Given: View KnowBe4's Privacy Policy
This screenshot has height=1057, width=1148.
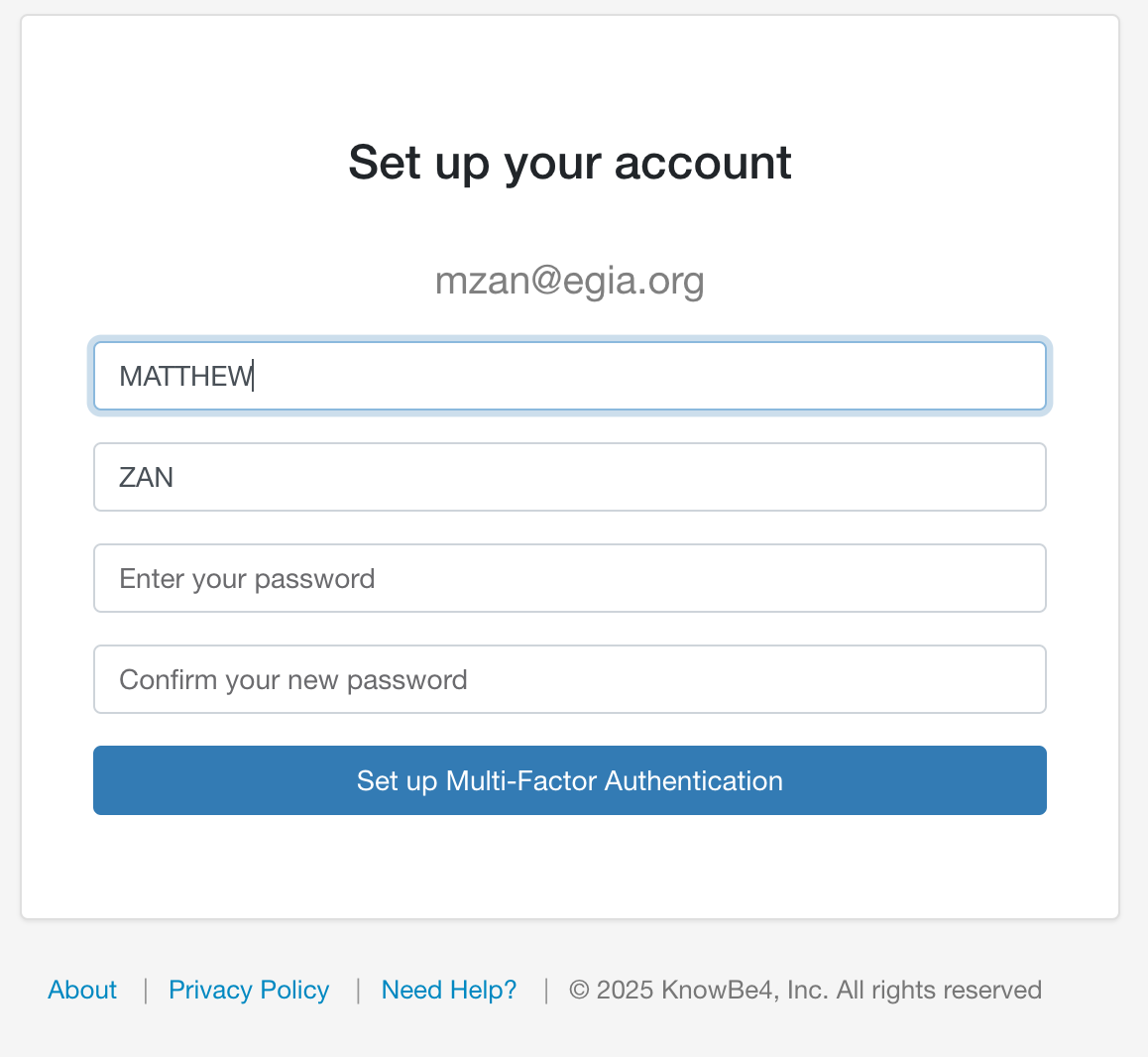Looking at the screenshot, I should tap(249, 990).
